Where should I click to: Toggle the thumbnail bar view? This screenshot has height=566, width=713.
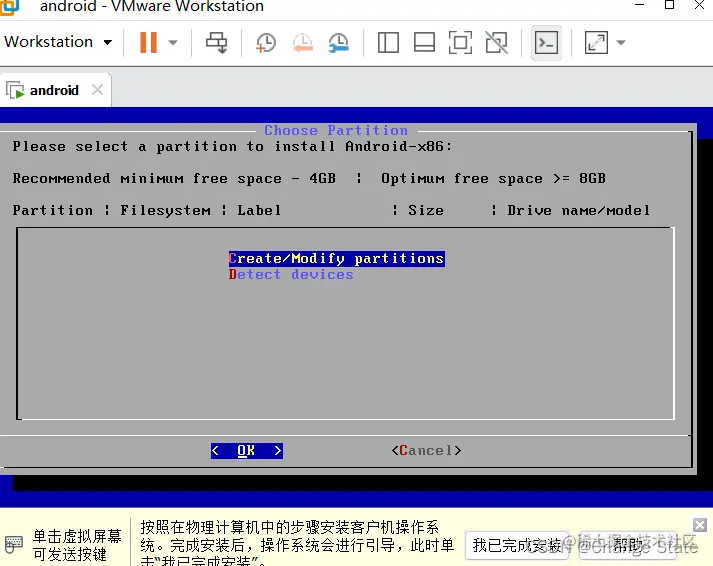coord(424,43)
